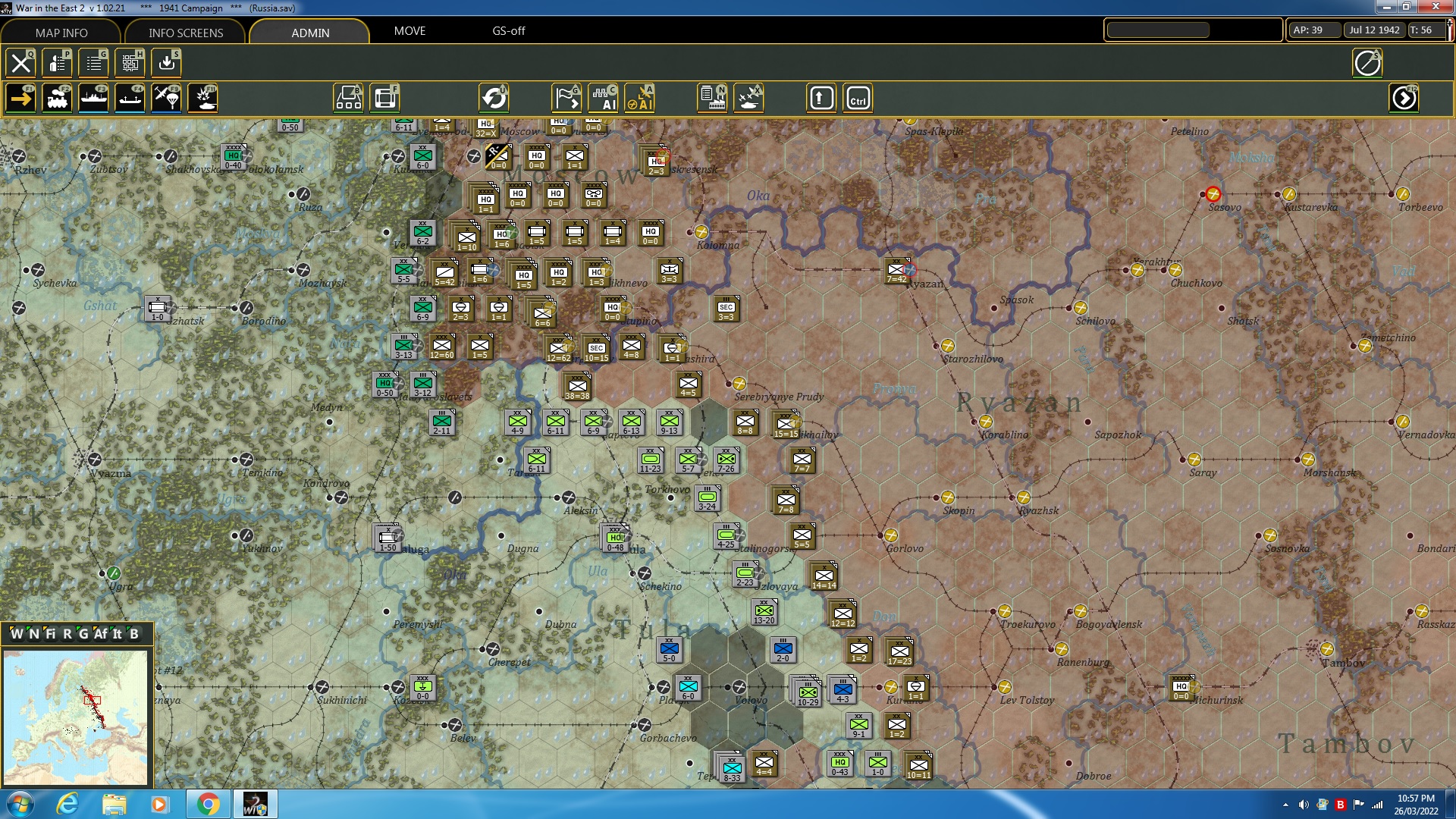This screenshot has height=819, width=1456.
Task: Click the AP: 39 admin points display
Action: (1315, 30)
